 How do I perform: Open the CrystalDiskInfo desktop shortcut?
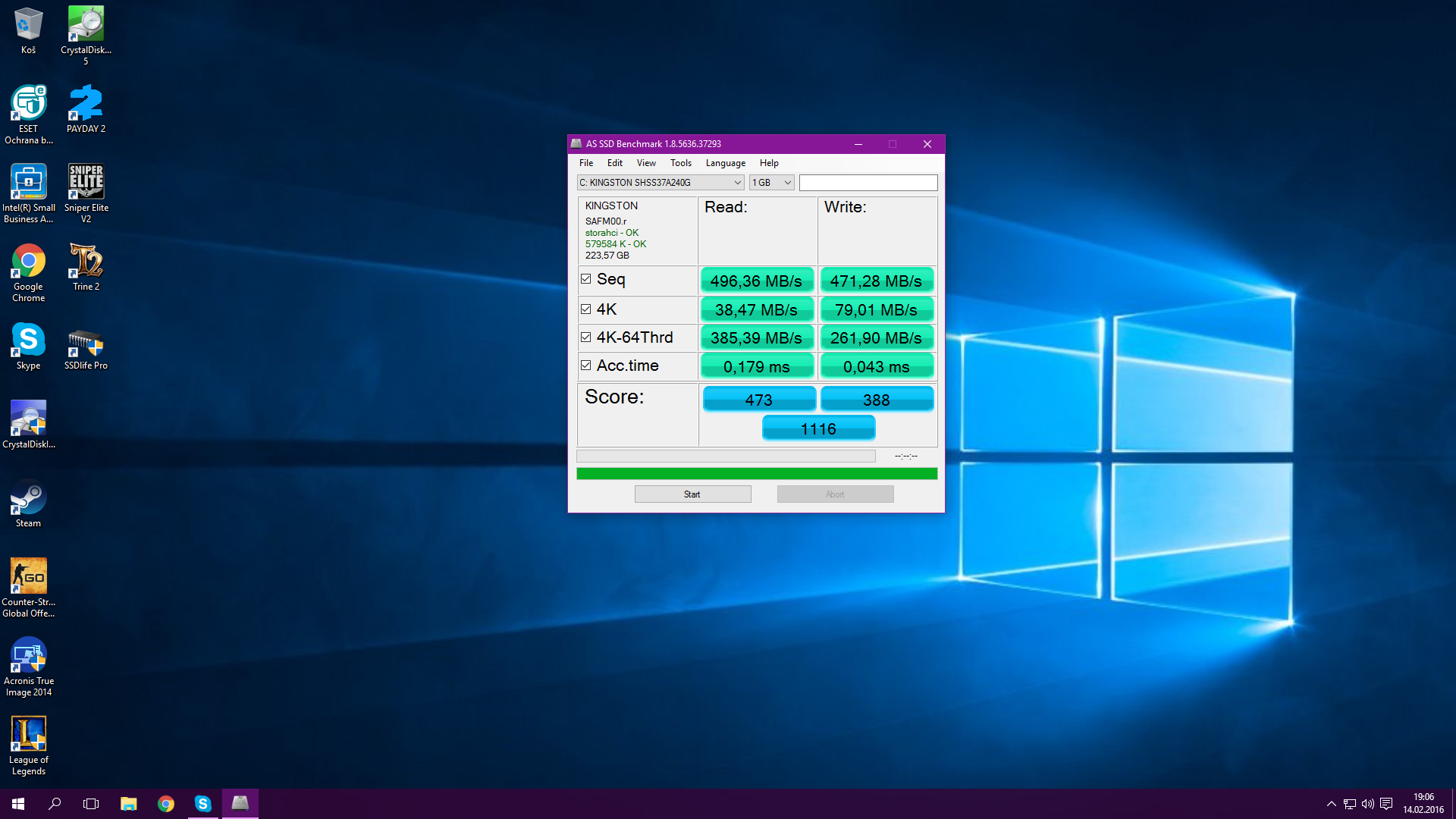coord(28,425)
